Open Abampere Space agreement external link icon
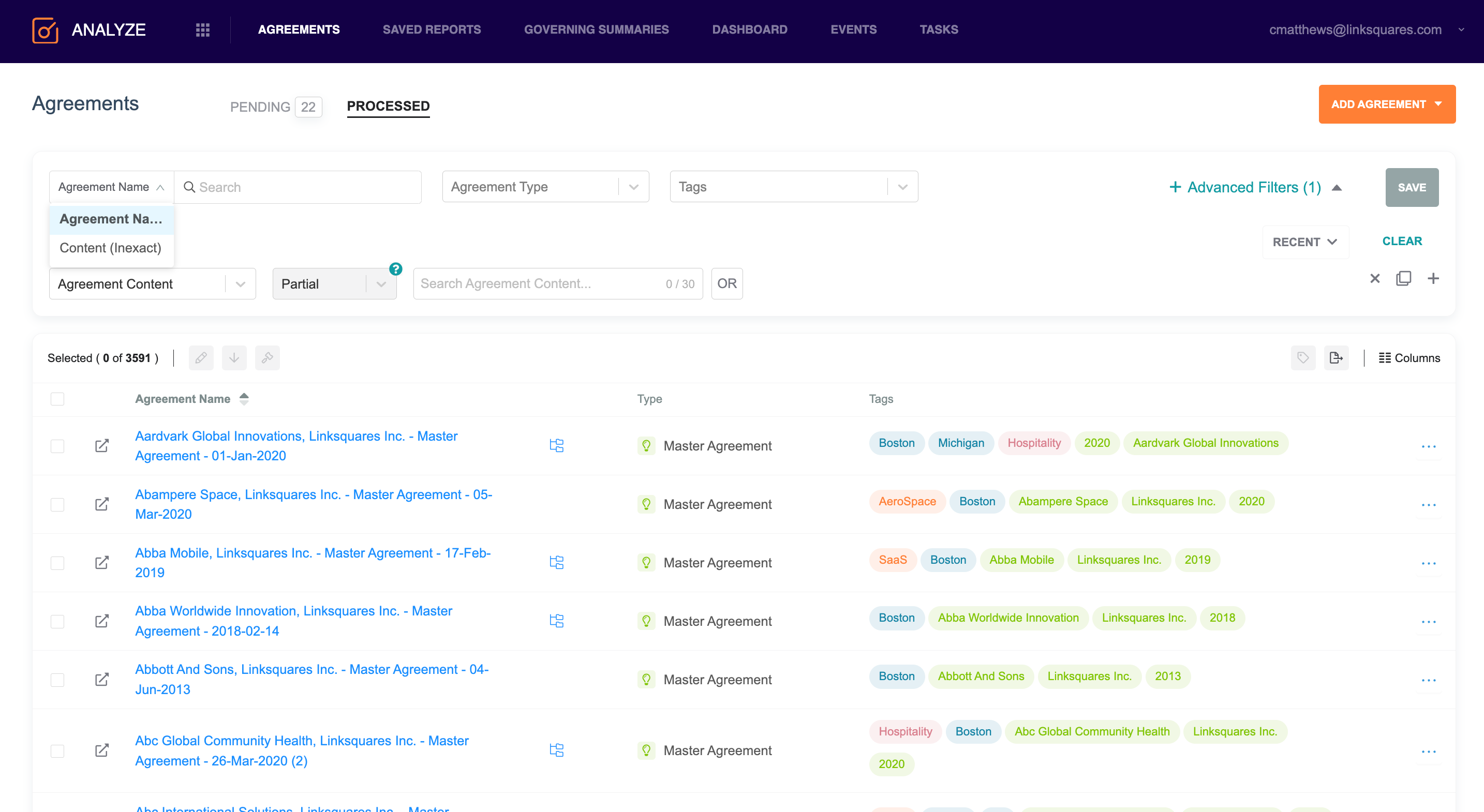The image size is (1484, 812). (x=102, y=504)
